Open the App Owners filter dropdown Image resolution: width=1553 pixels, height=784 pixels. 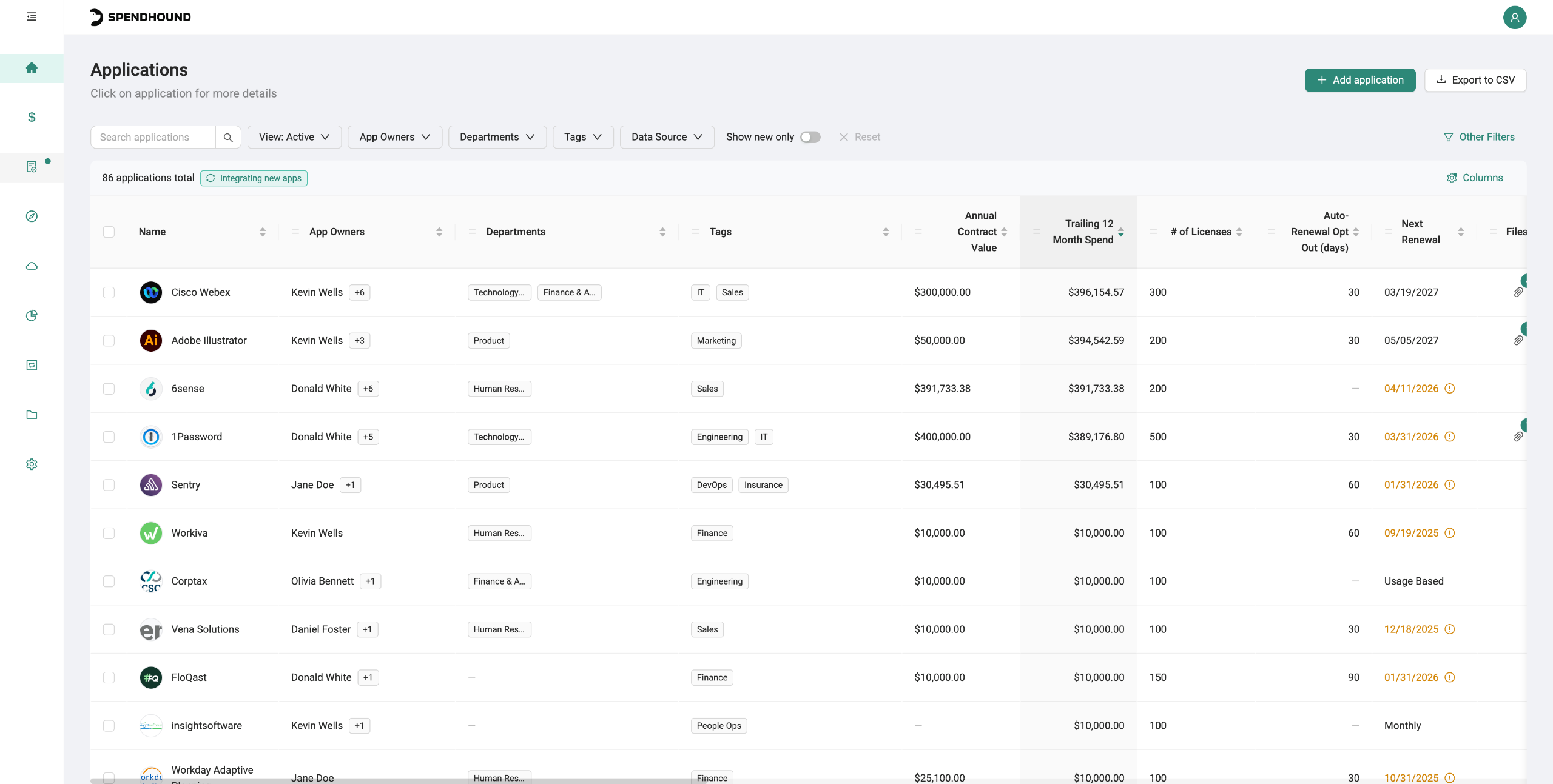click(x=394, y=138)
